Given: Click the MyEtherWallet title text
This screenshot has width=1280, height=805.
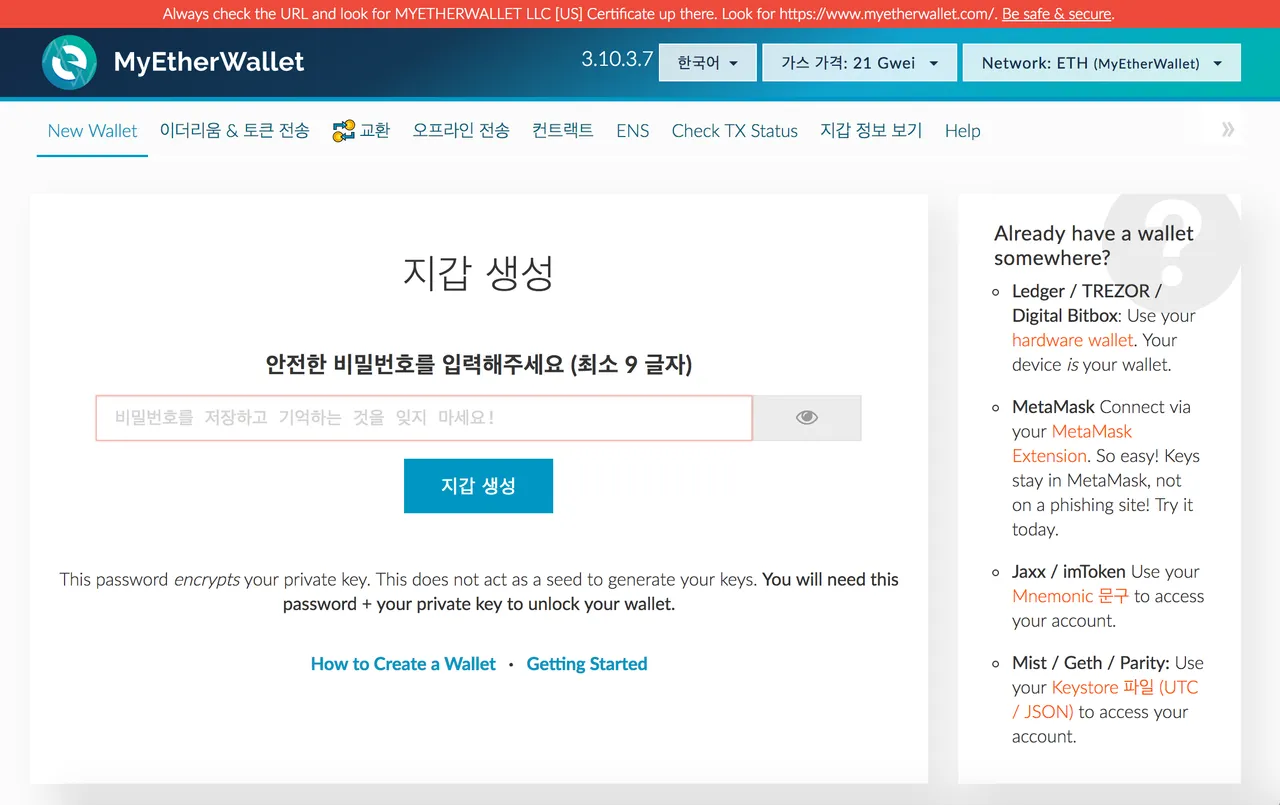Looking at the screenshot, I should pyautogui.click(x=209, y=62).
